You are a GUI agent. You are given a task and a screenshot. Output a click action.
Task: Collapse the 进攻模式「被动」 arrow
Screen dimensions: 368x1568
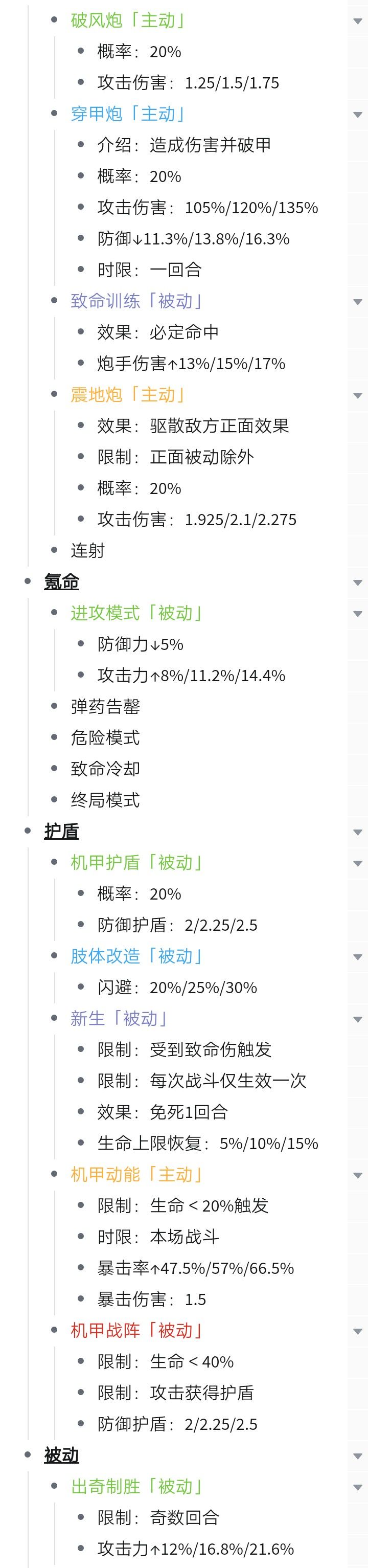(357, 614)
